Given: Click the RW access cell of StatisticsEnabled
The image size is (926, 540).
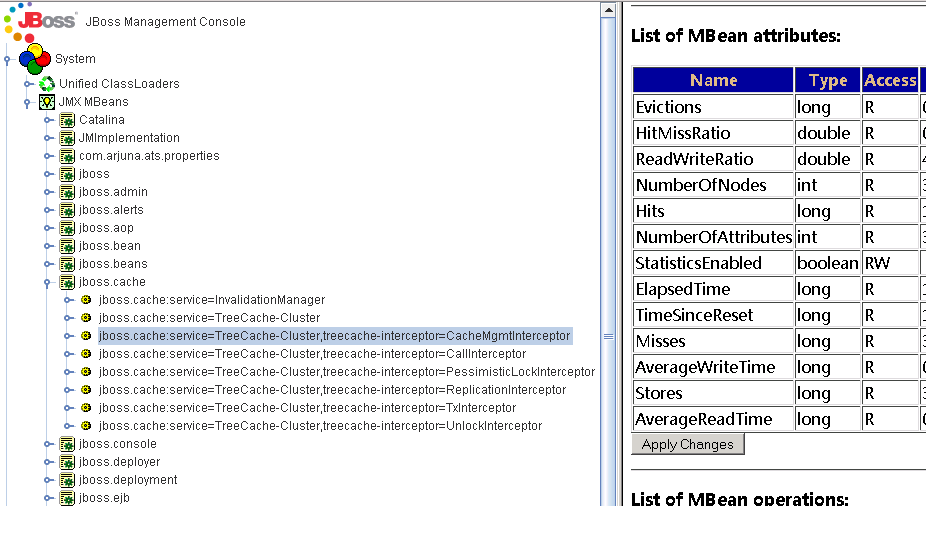Looking at the screenshot, I should 890,263.
